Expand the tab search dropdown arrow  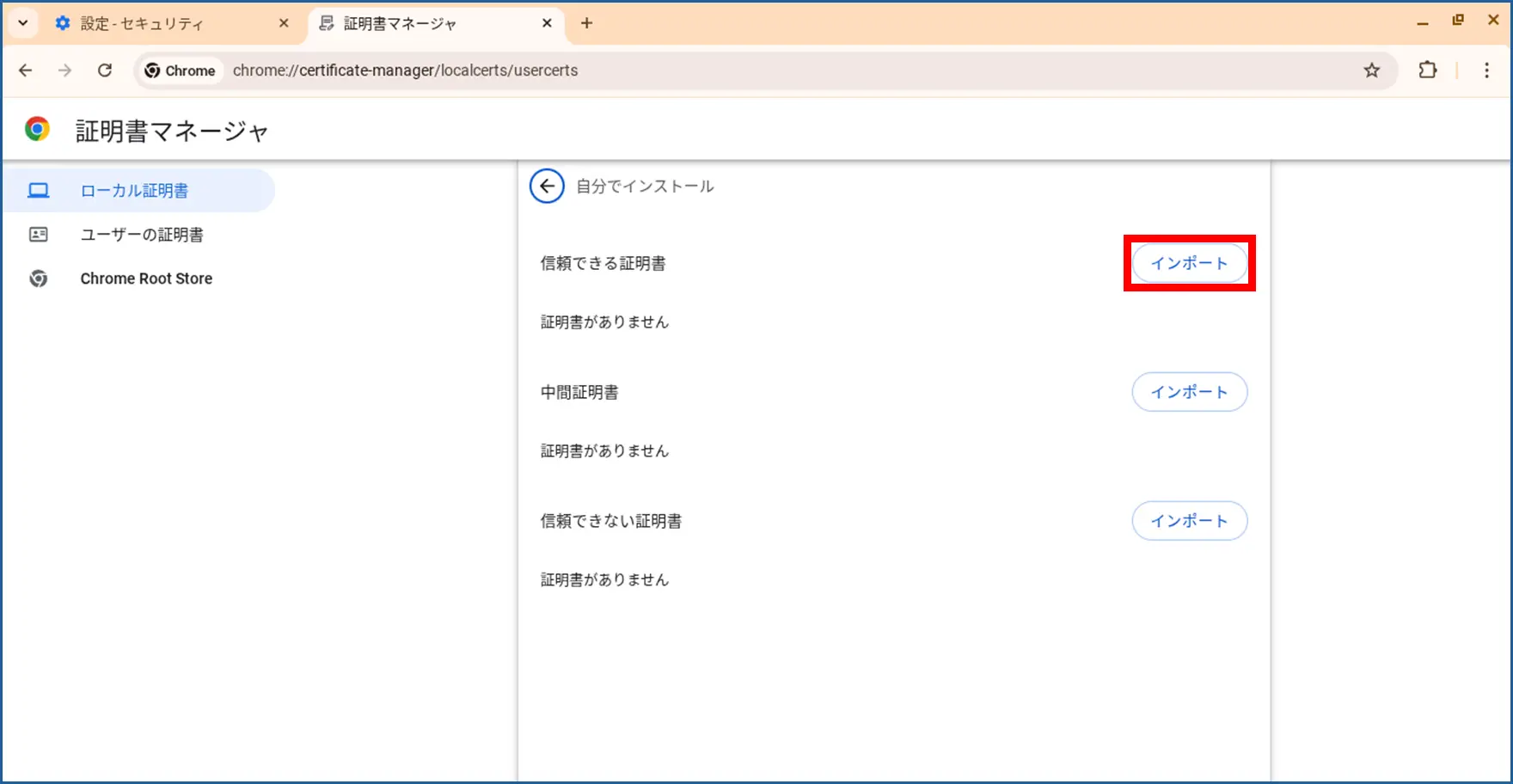click(23, 23)
